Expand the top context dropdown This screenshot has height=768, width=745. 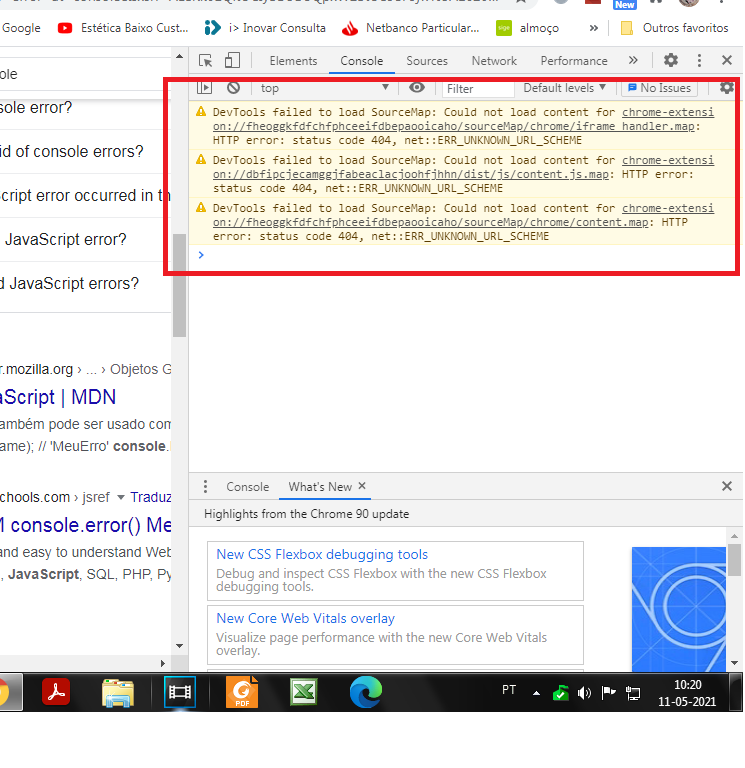tap(324, 88)
